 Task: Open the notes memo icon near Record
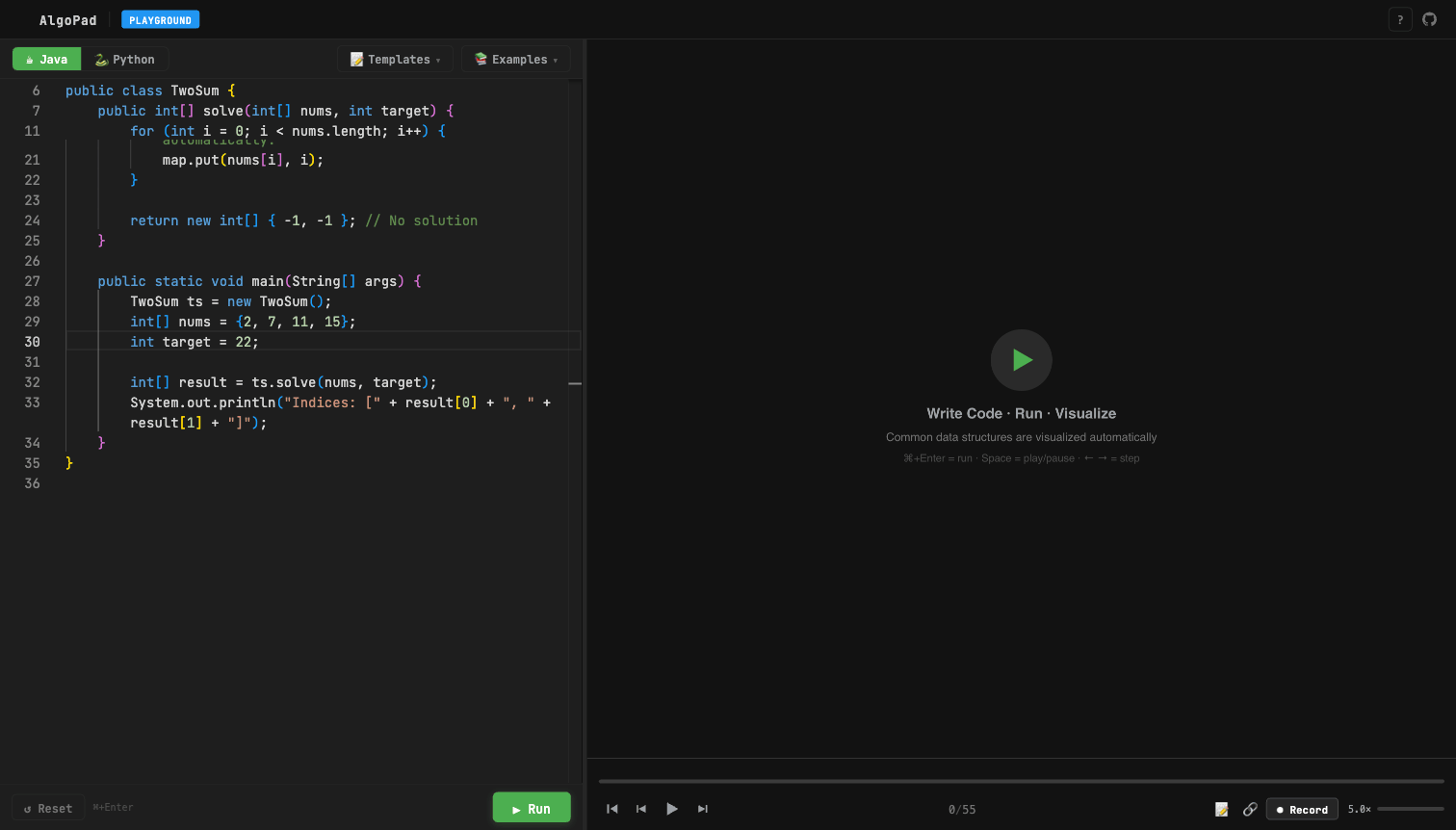[1222, 810]
